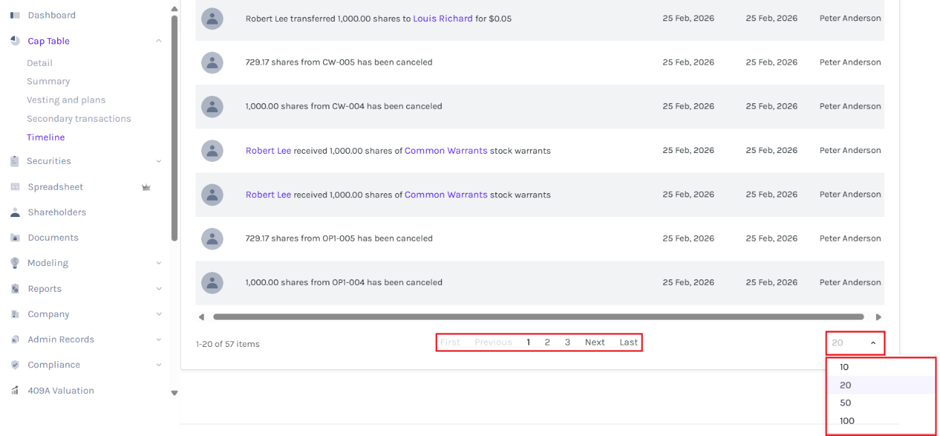Expand the Admin Records submenu chevron

158,339
